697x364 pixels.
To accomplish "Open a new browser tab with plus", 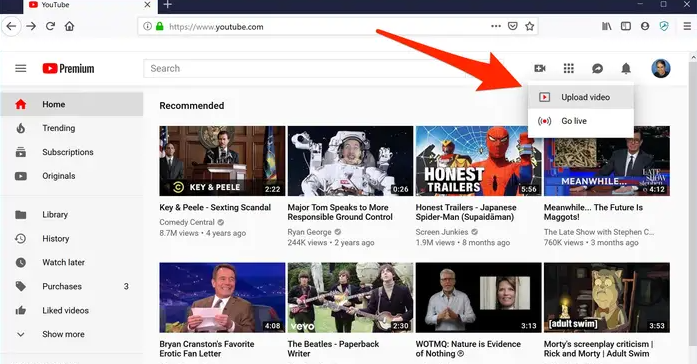I will pos(168,4).
